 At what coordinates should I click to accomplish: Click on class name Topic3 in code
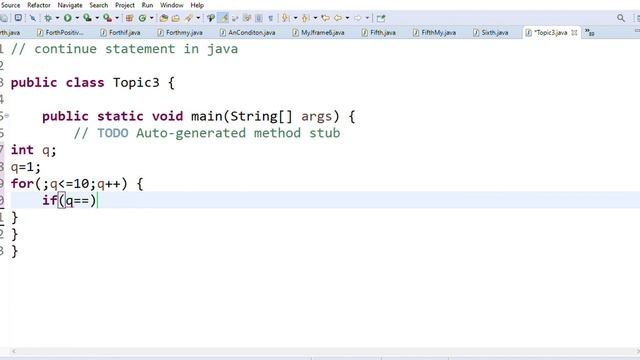[136, 82]
